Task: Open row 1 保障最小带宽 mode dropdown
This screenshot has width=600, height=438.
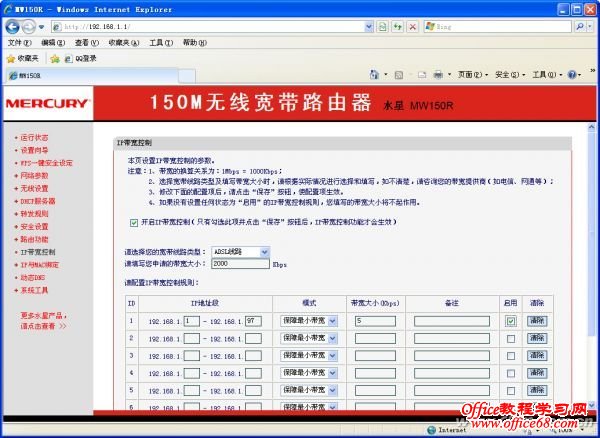Action: [x=308, y=321]
